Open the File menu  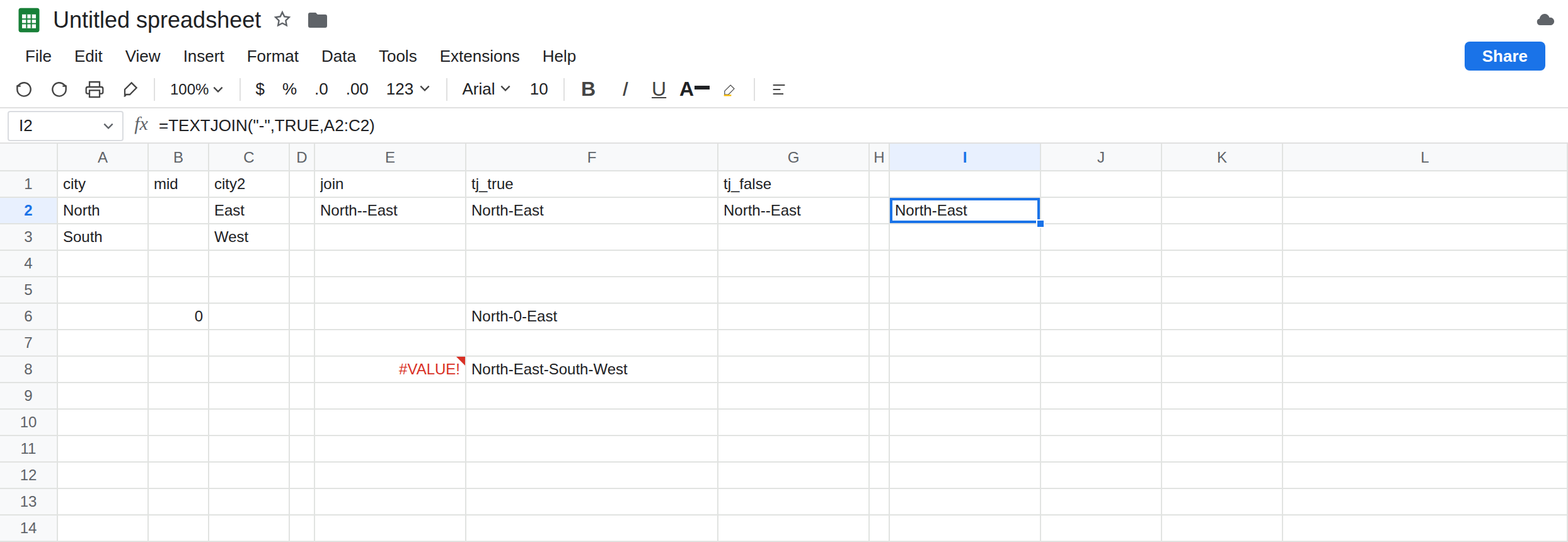(38, 56)
